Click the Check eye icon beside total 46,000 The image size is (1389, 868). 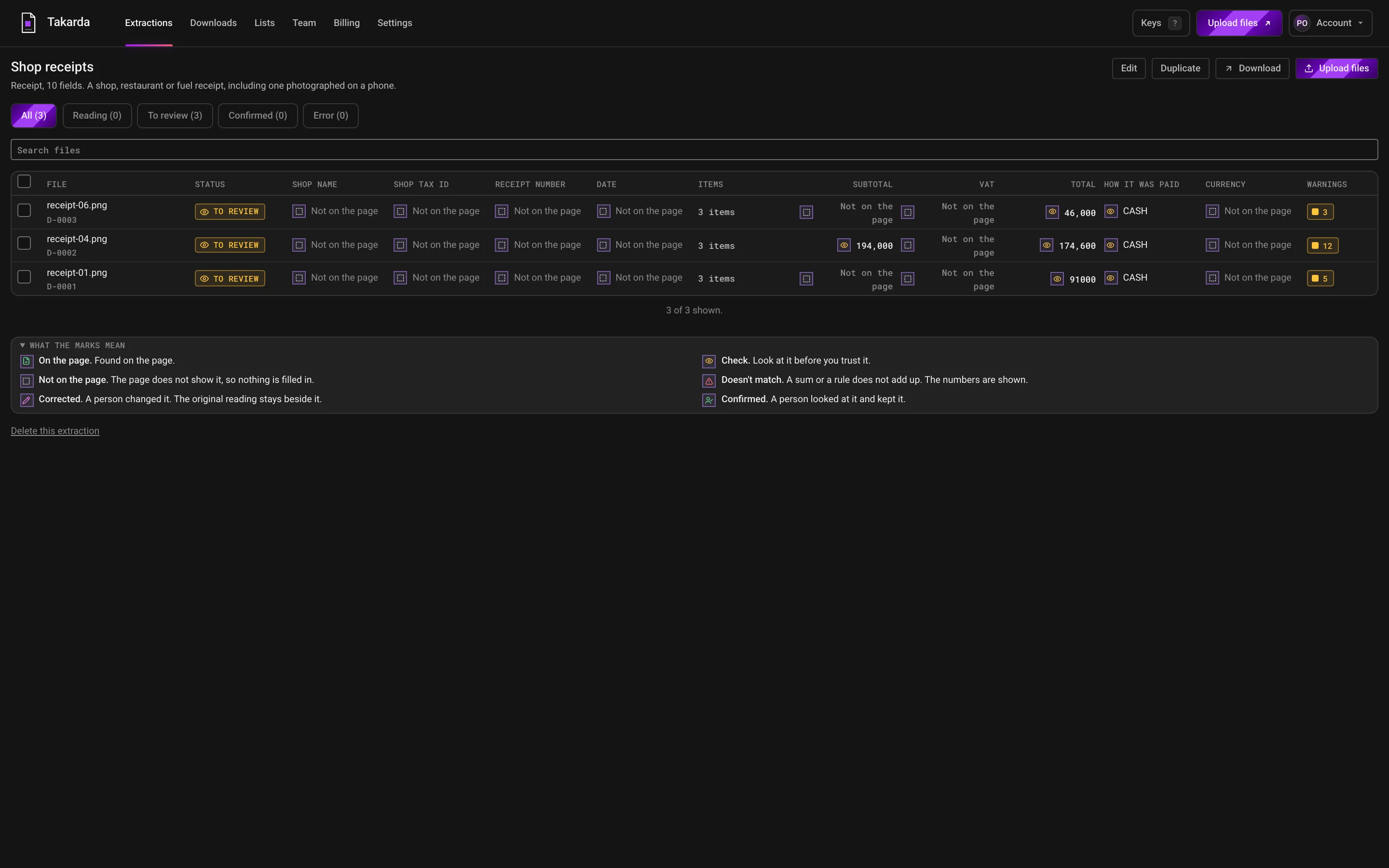(1052, 212)
